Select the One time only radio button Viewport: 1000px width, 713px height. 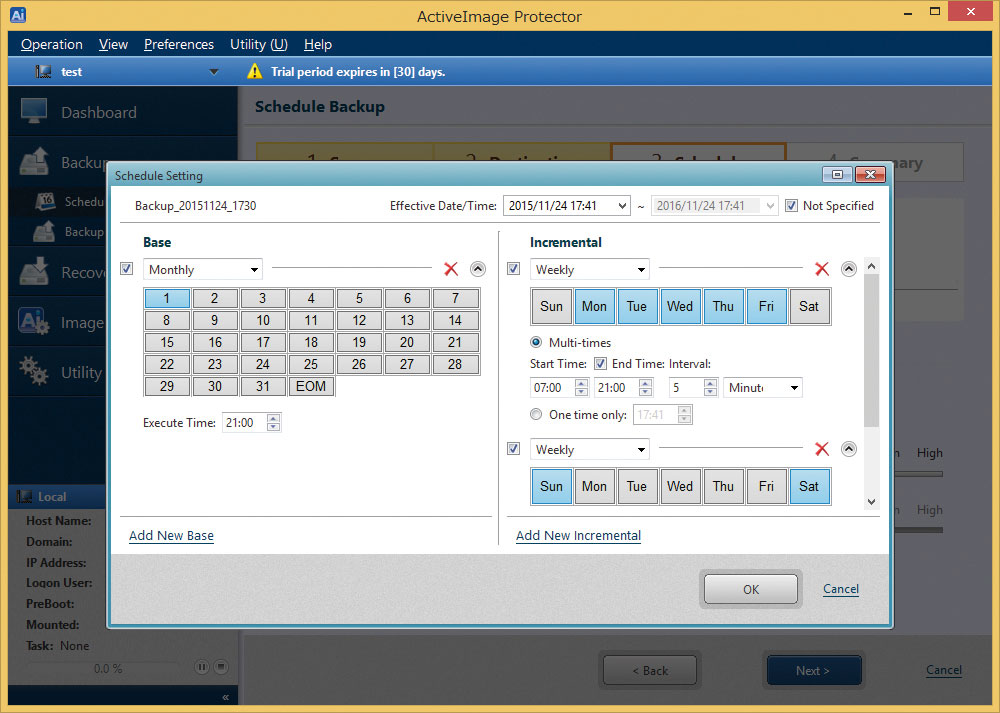pyautogui.click(x=536, y=415)
